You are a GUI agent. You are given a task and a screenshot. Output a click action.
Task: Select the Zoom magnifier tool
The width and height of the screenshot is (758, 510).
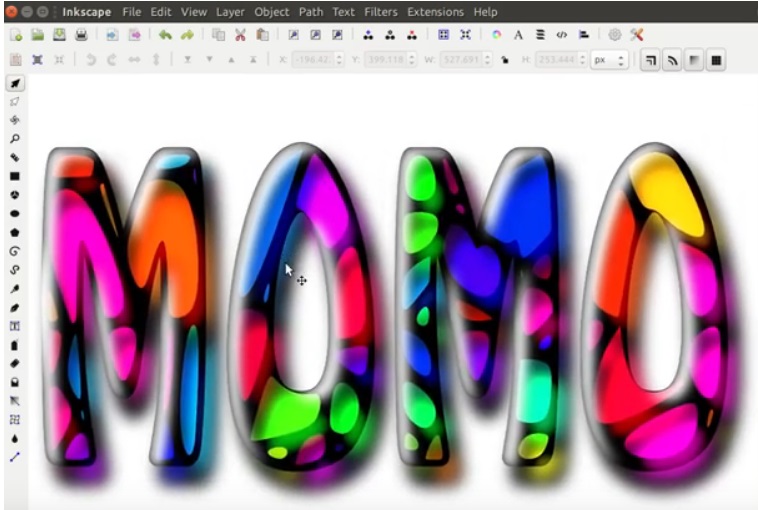tap(15, 139)
